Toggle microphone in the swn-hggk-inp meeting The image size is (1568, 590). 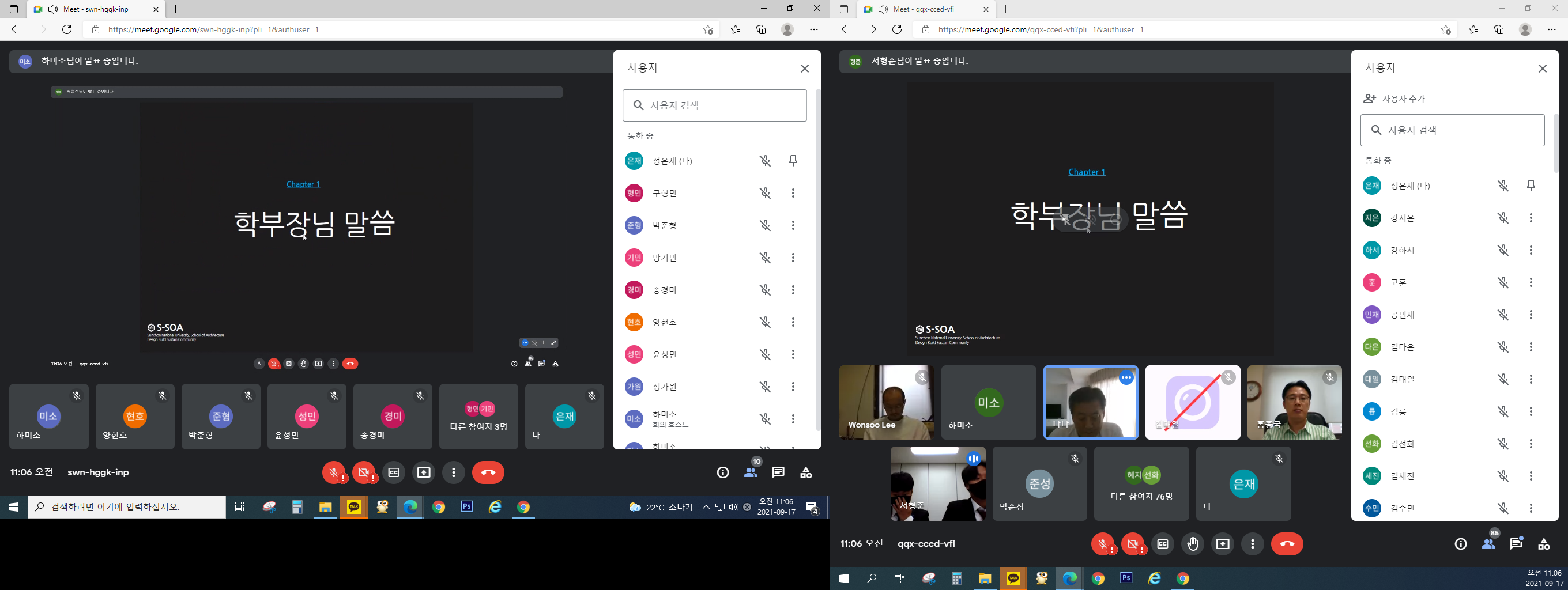click(334, 472)
